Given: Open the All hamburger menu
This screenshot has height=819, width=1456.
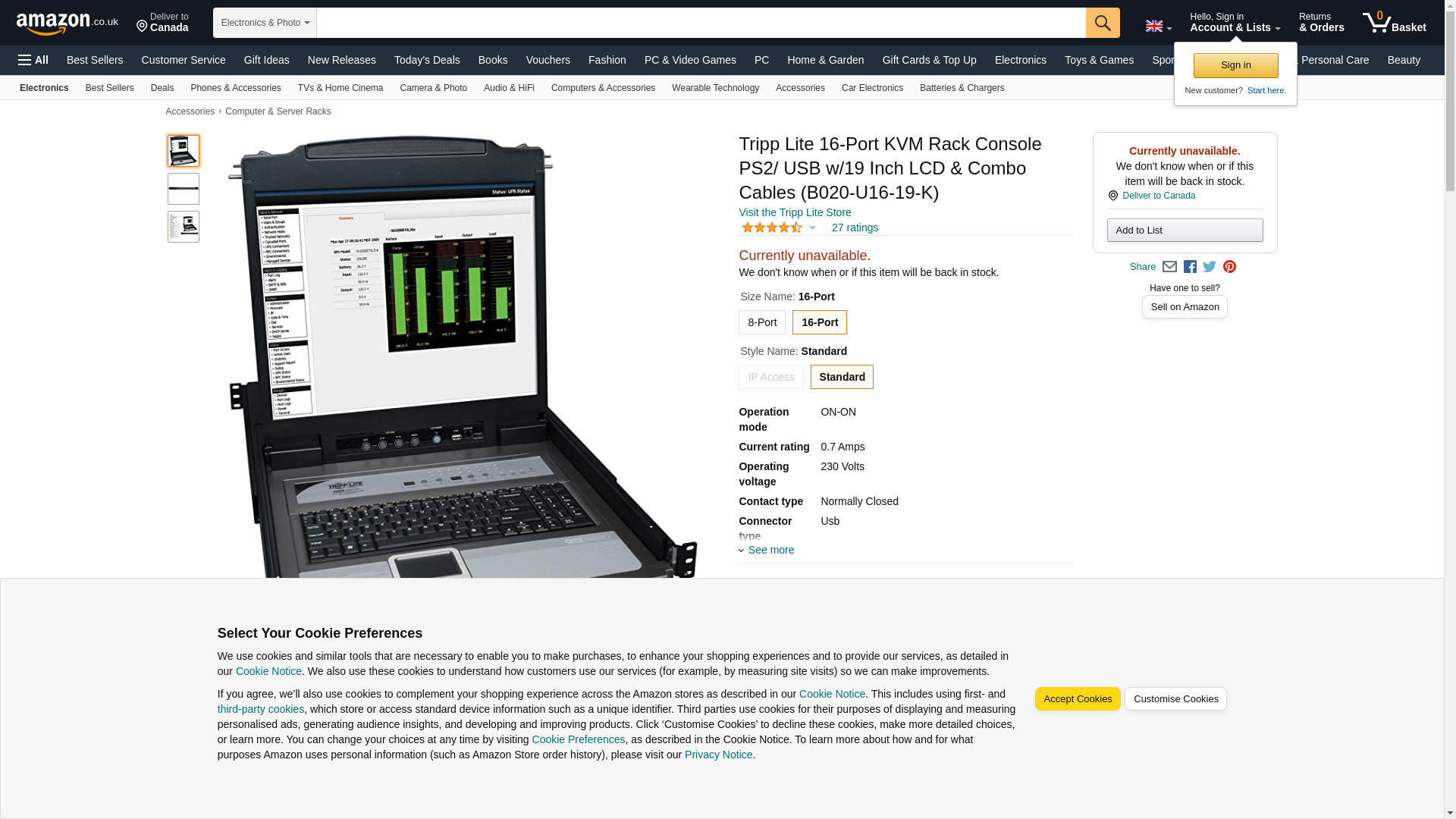Looking at the screenshot, I should pos(33,60).
